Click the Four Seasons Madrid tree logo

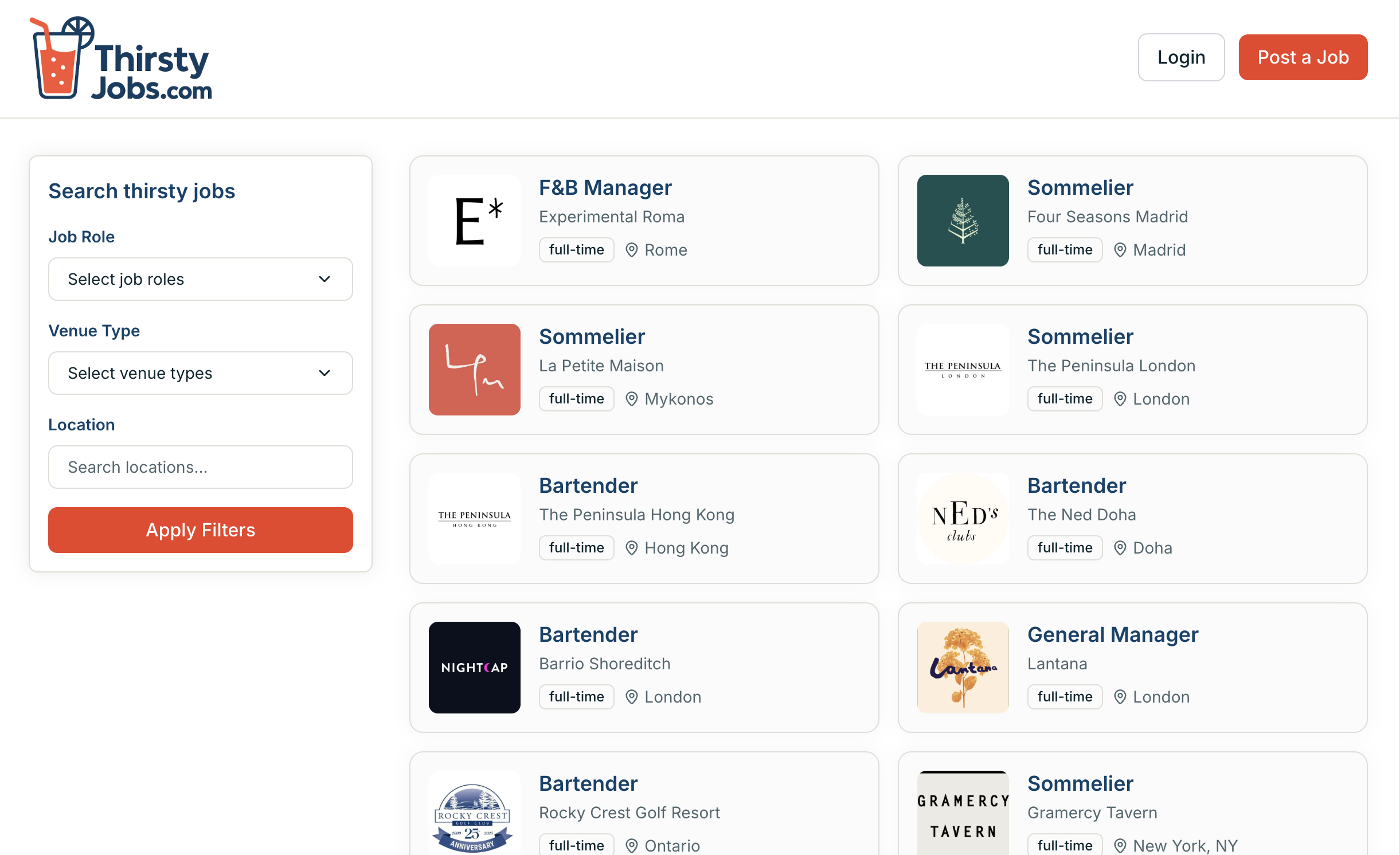point(963,221)
